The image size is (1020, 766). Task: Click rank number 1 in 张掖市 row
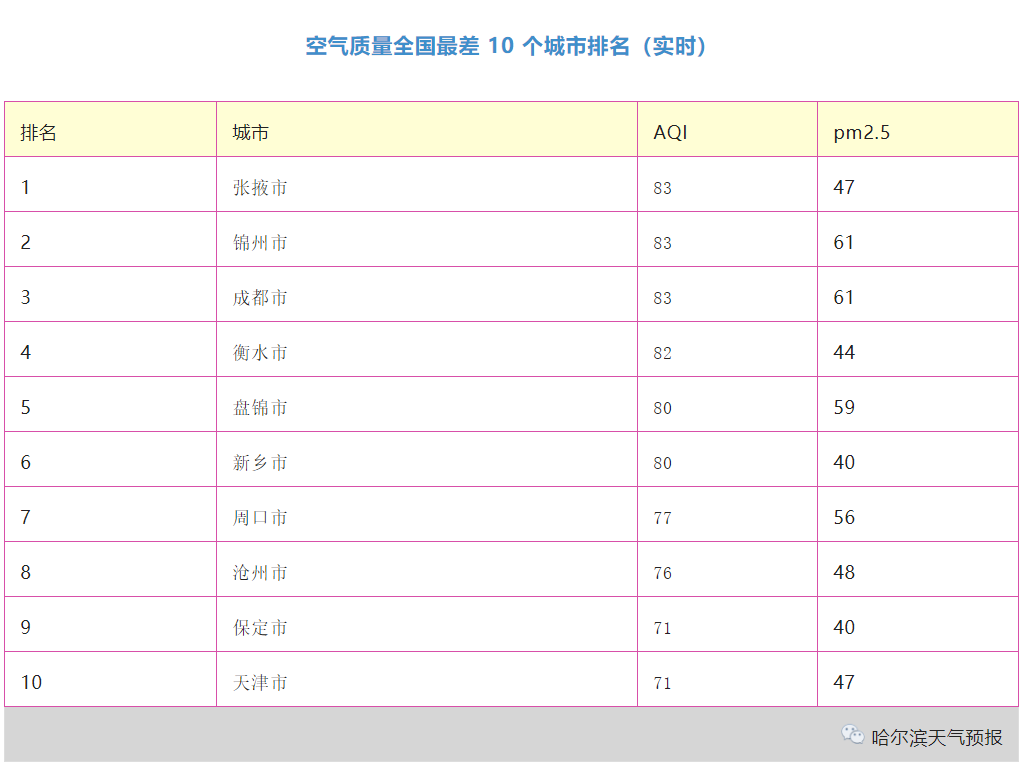25,187
